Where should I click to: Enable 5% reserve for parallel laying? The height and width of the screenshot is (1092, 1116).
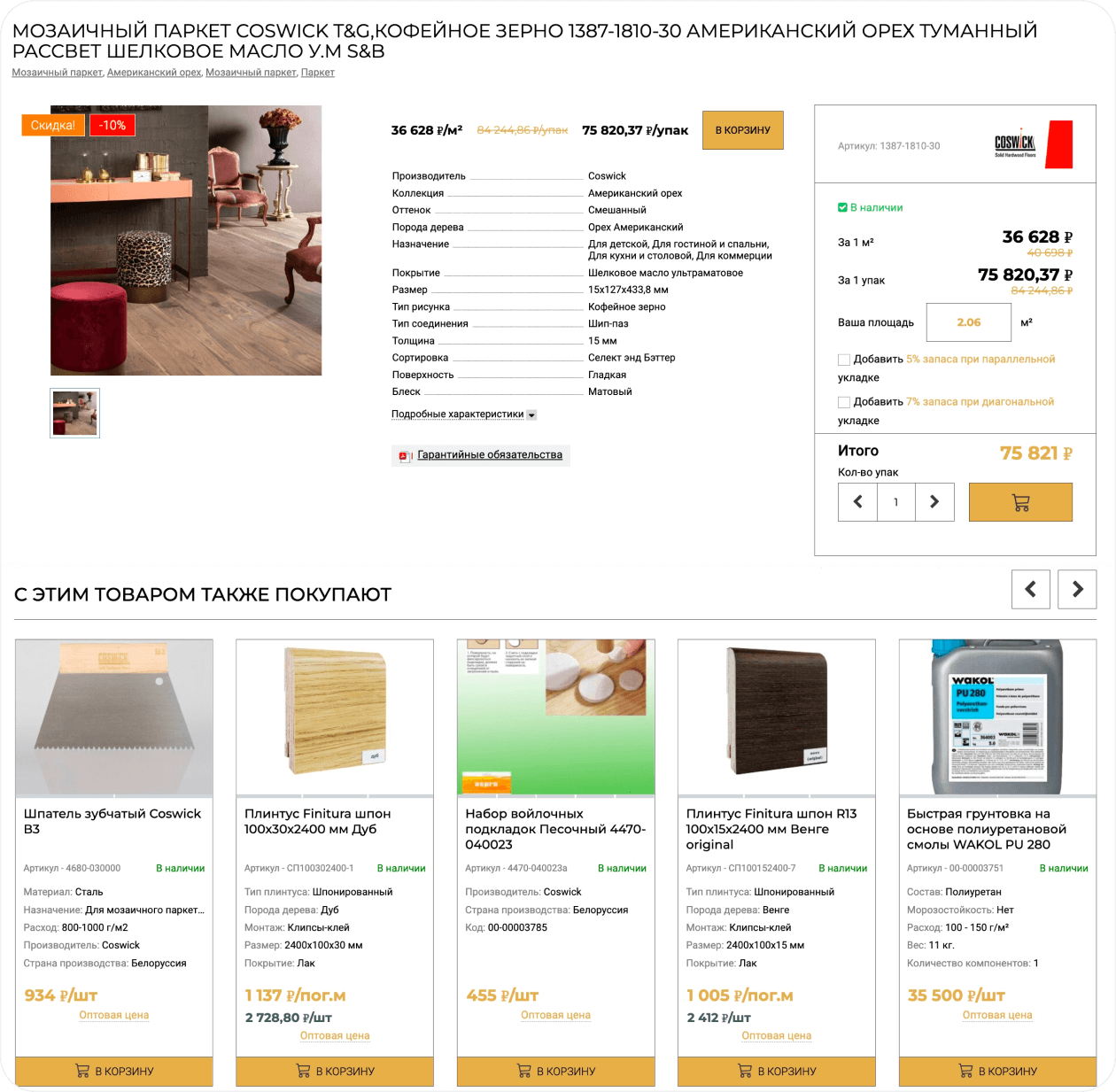point(844,360)
